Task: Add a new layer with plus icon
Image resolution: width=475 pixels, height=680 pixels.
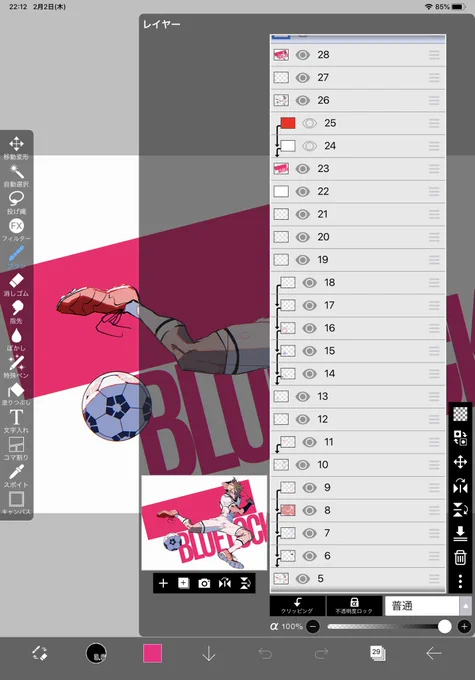Action: click(x=163, y=583)
